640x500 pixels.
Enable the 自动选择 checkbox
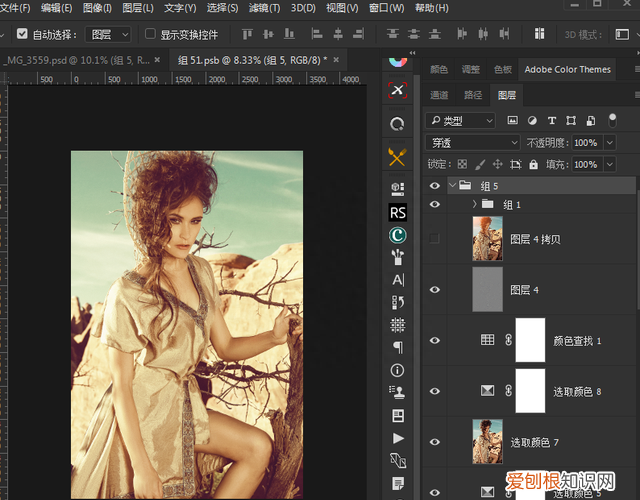point(22,34)
